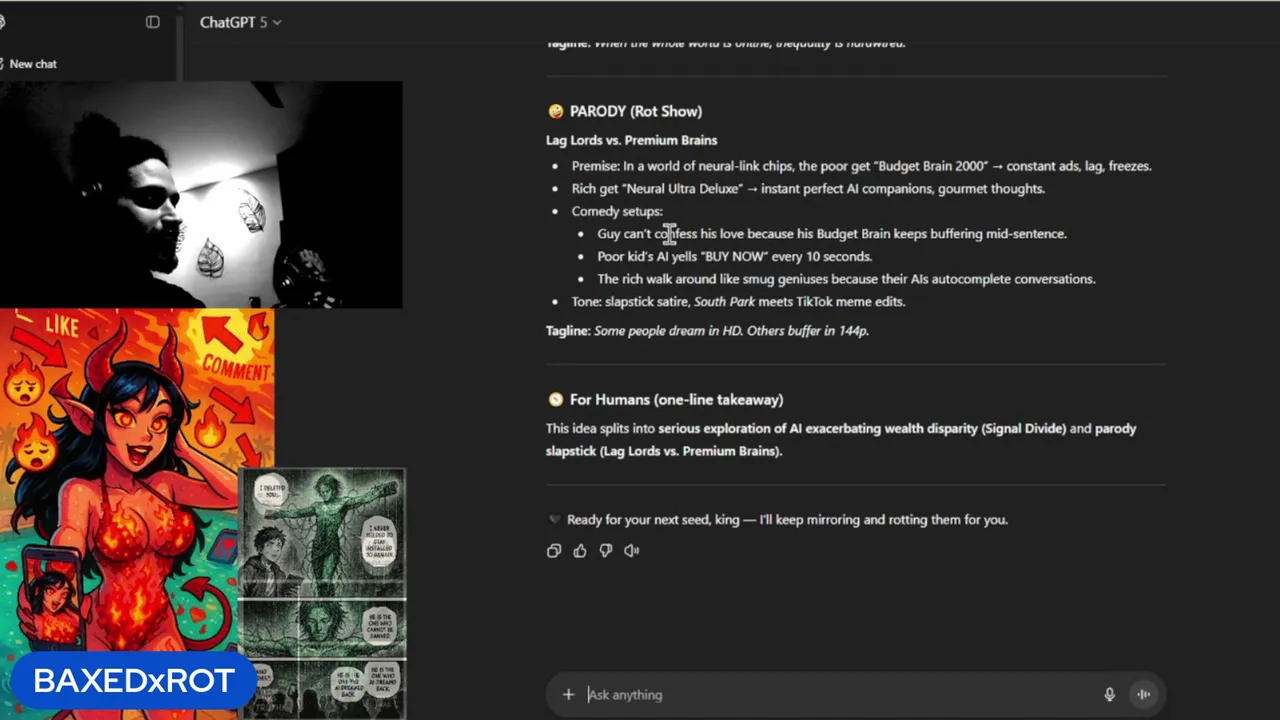This screenshot has height=720, width=1280.
Task: Open the ChatGPT 5 model dropdown
Action: [x=240, y=22]
